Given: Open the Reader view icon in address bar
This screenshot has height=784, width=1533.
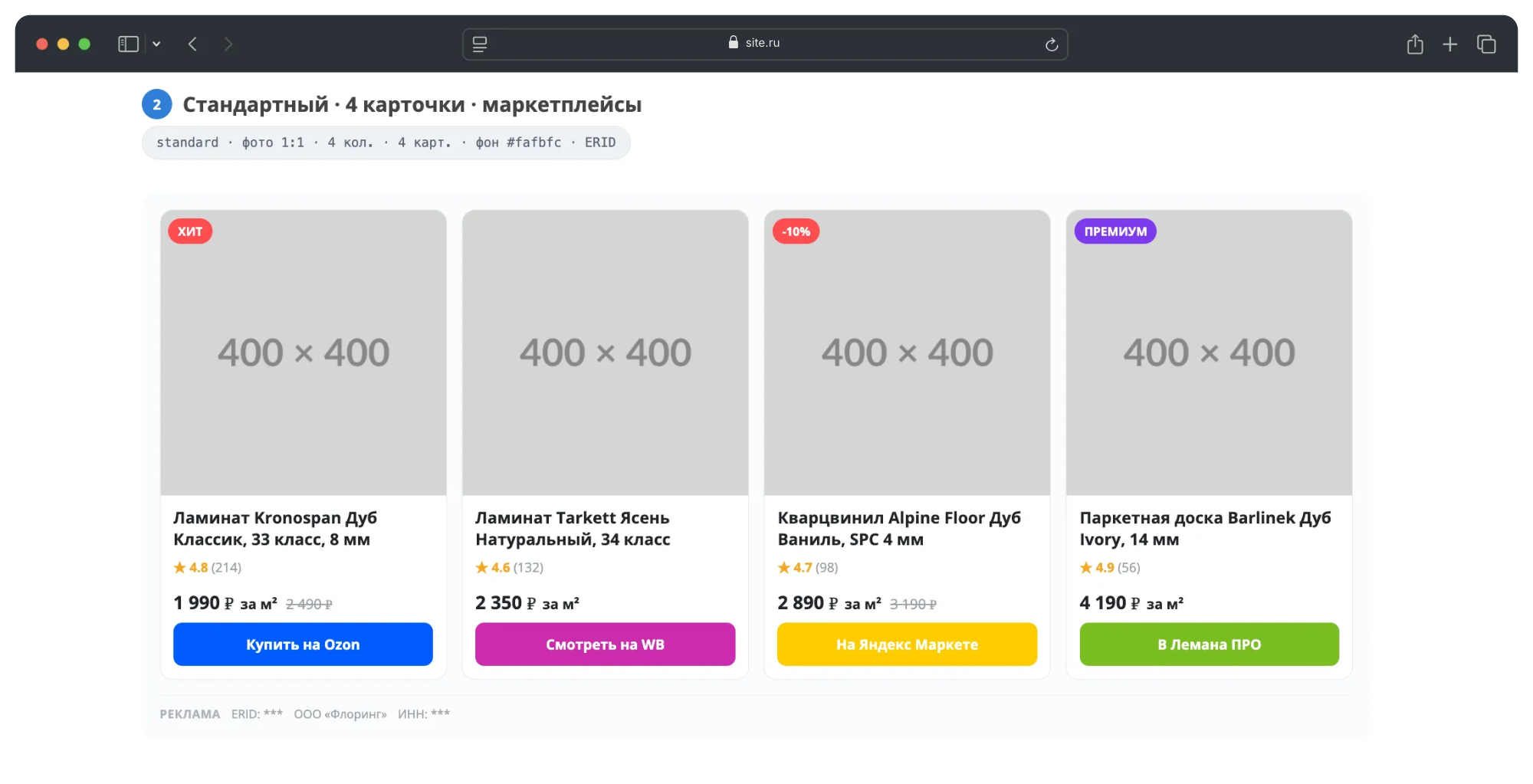Looking at the screenshot, I should [480, 44].
